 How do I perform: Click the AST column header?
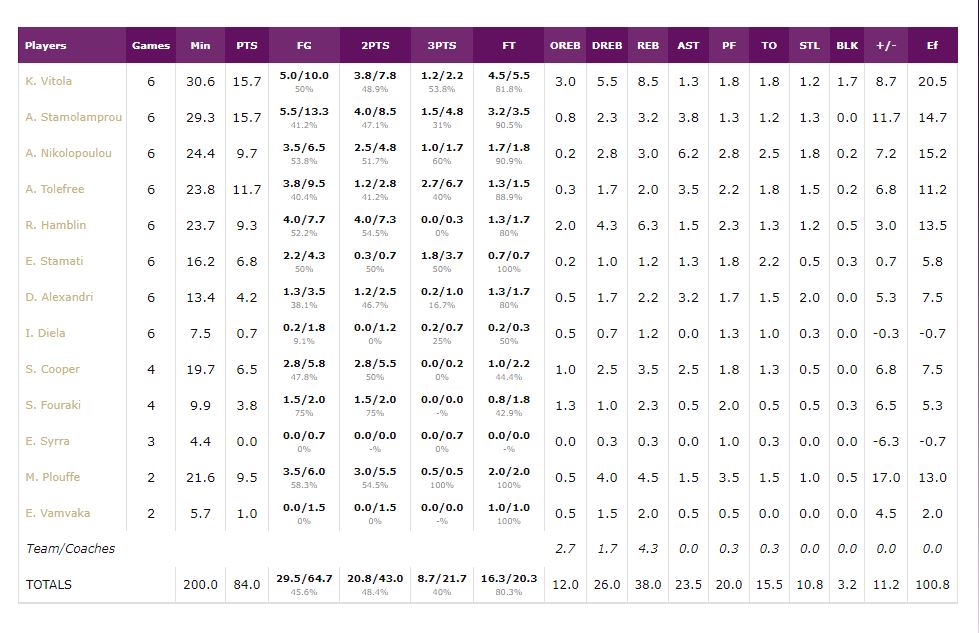coord(688,45)
